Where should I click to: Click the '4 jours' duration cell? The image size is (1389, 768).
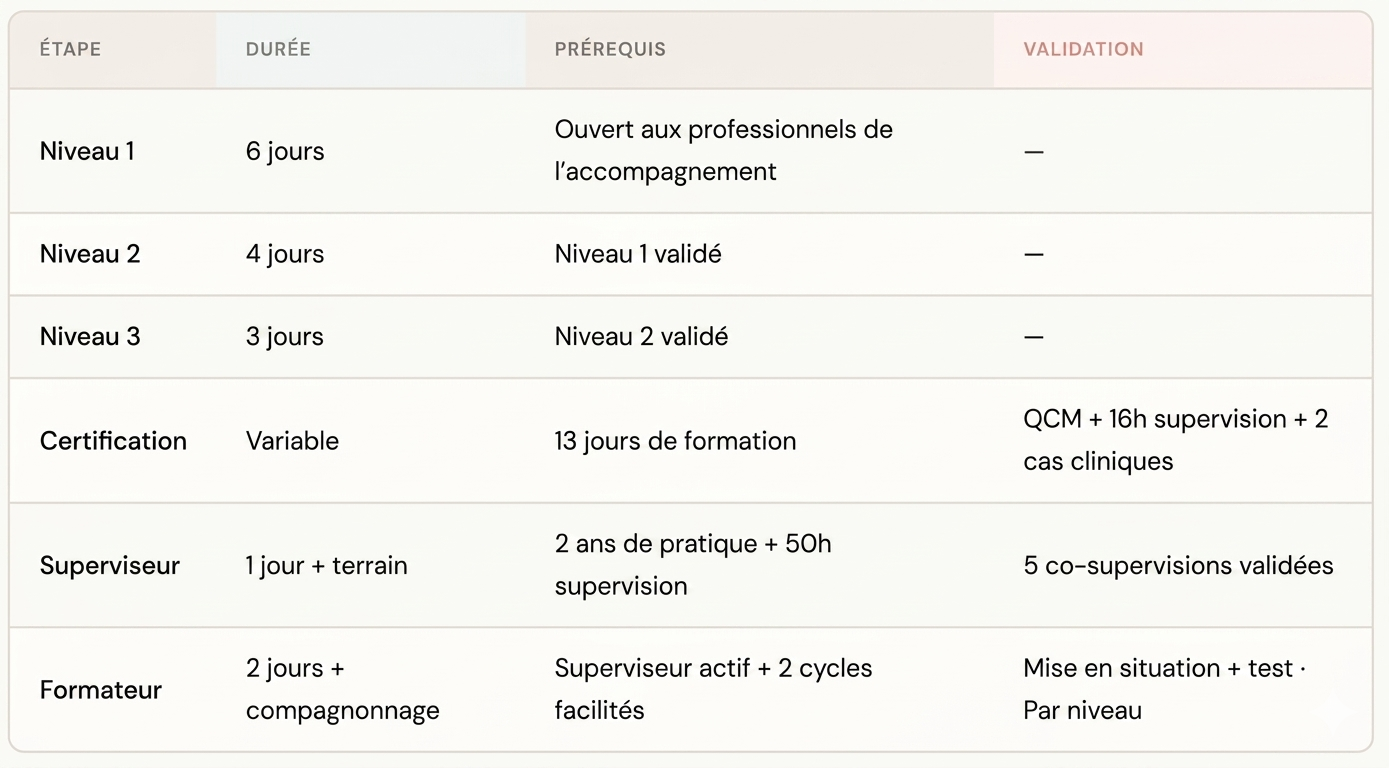(x=285, y=254)
